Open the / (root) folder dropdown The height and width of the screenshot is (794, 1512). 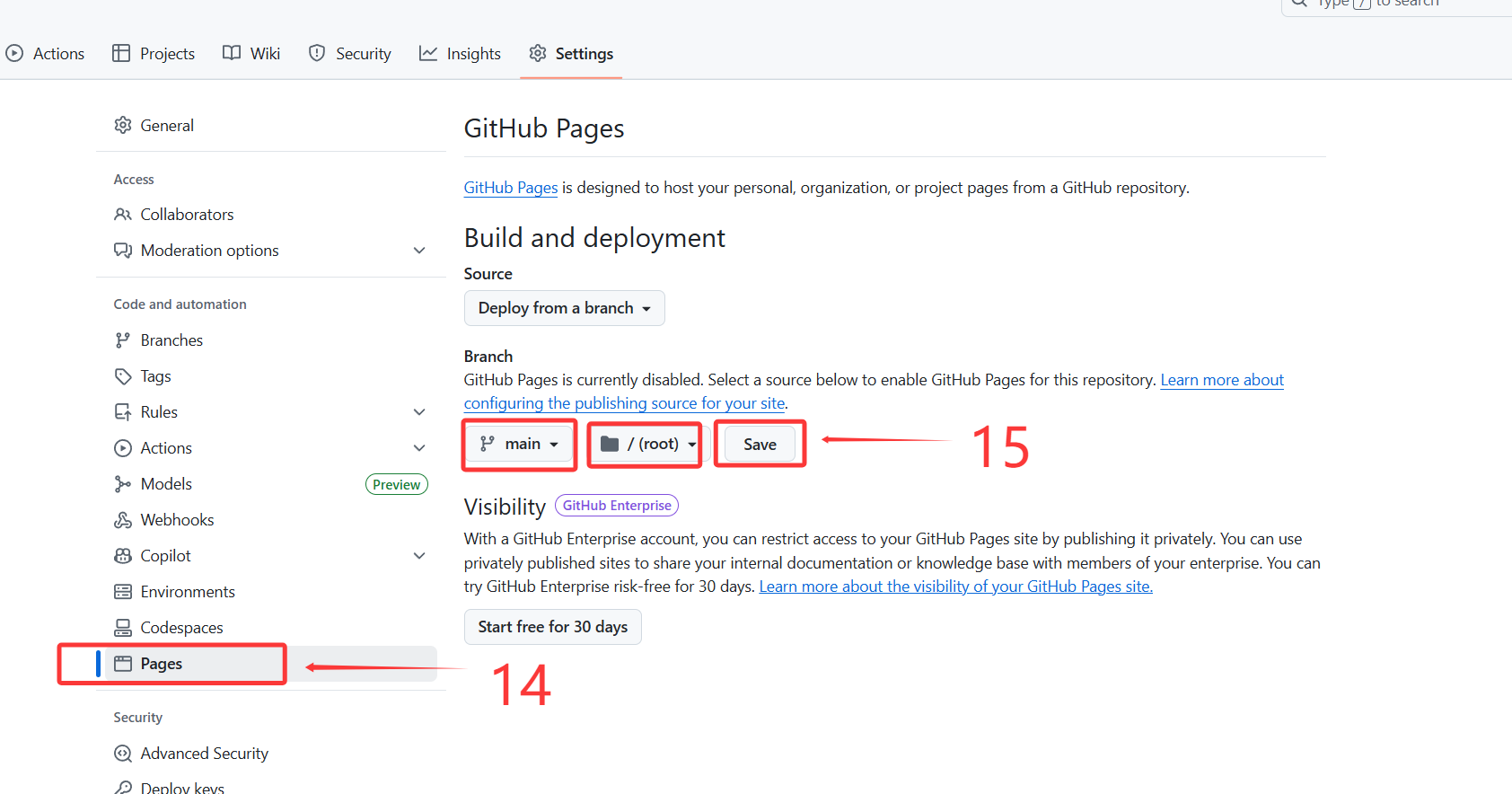[648, 444]
